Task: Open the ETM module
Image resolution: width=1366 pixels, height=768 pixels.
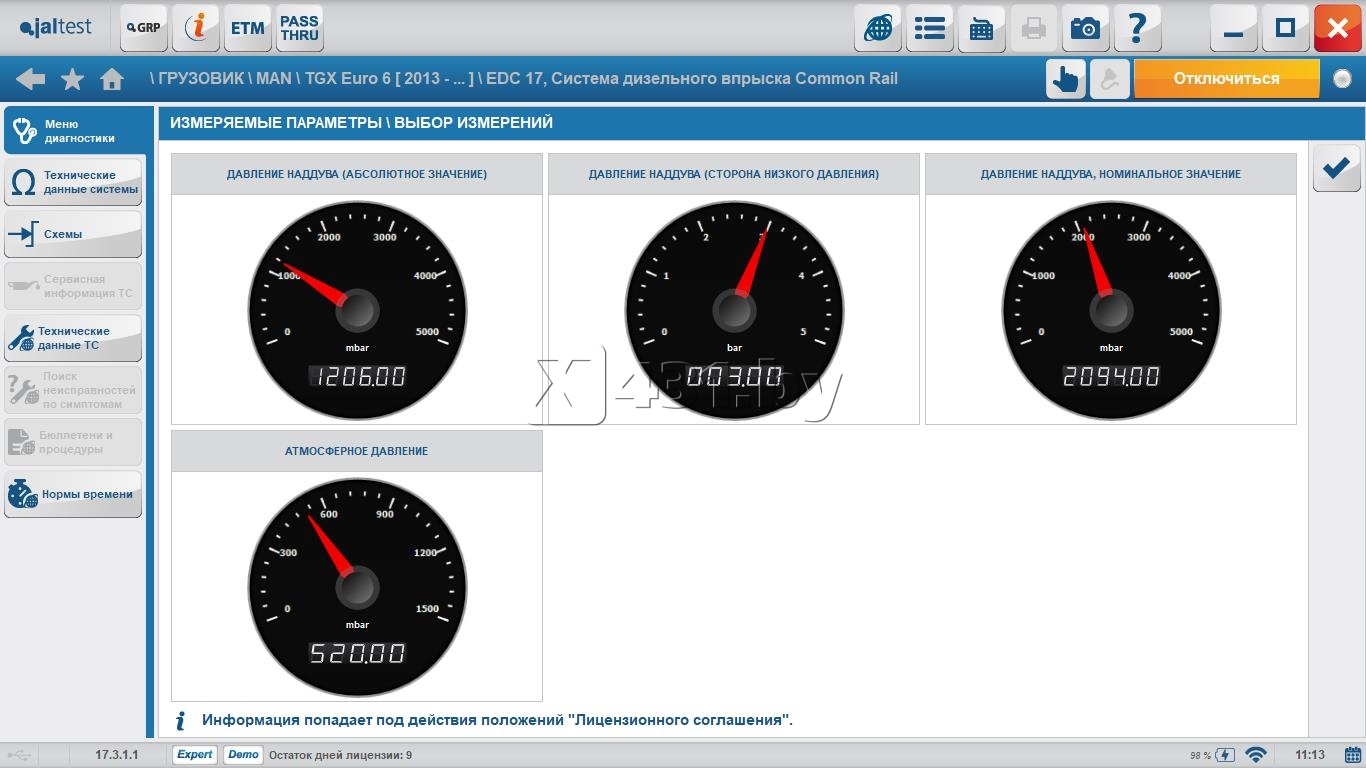Action: point(248,28)
